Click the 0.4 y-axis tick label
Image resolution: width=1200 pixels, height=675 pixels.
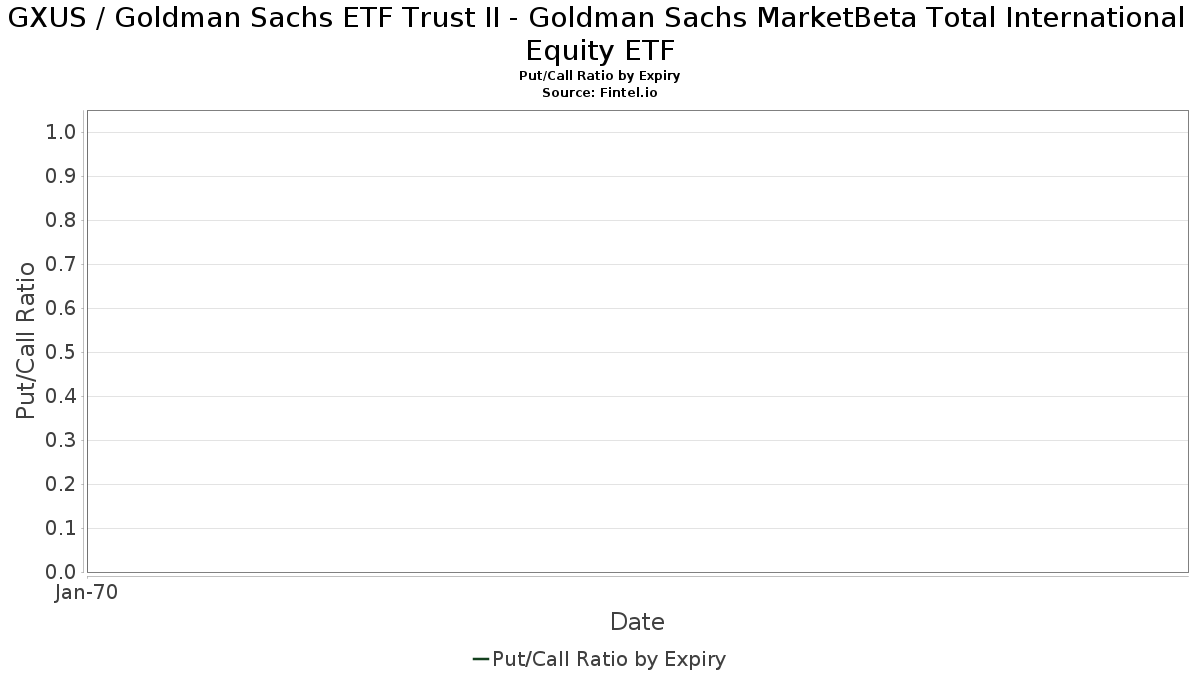click(x=61, y=397)
